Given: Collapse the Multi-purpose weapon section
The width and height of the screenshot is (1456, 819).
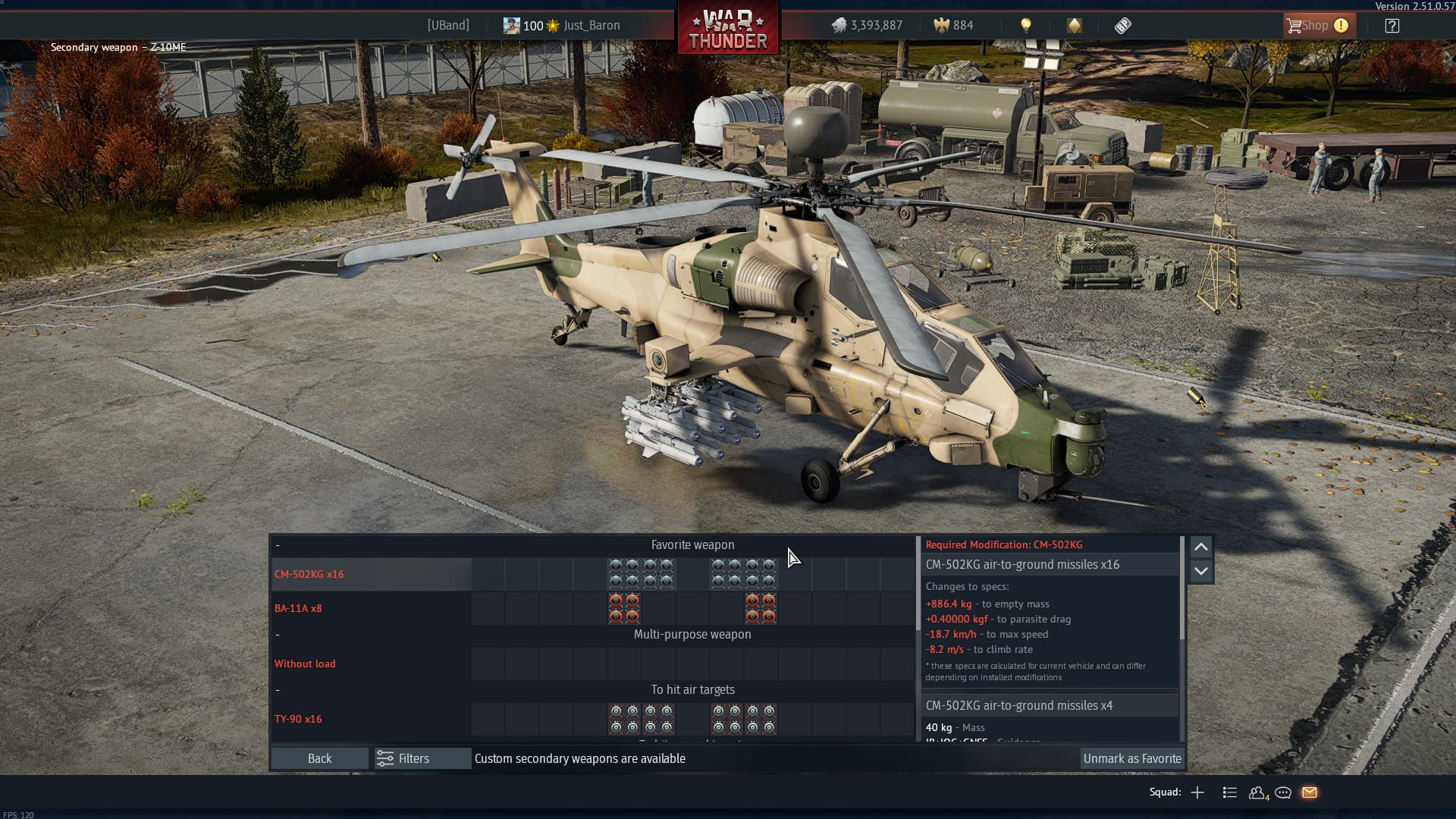Looking at the screenshot, I should (278, 635).
